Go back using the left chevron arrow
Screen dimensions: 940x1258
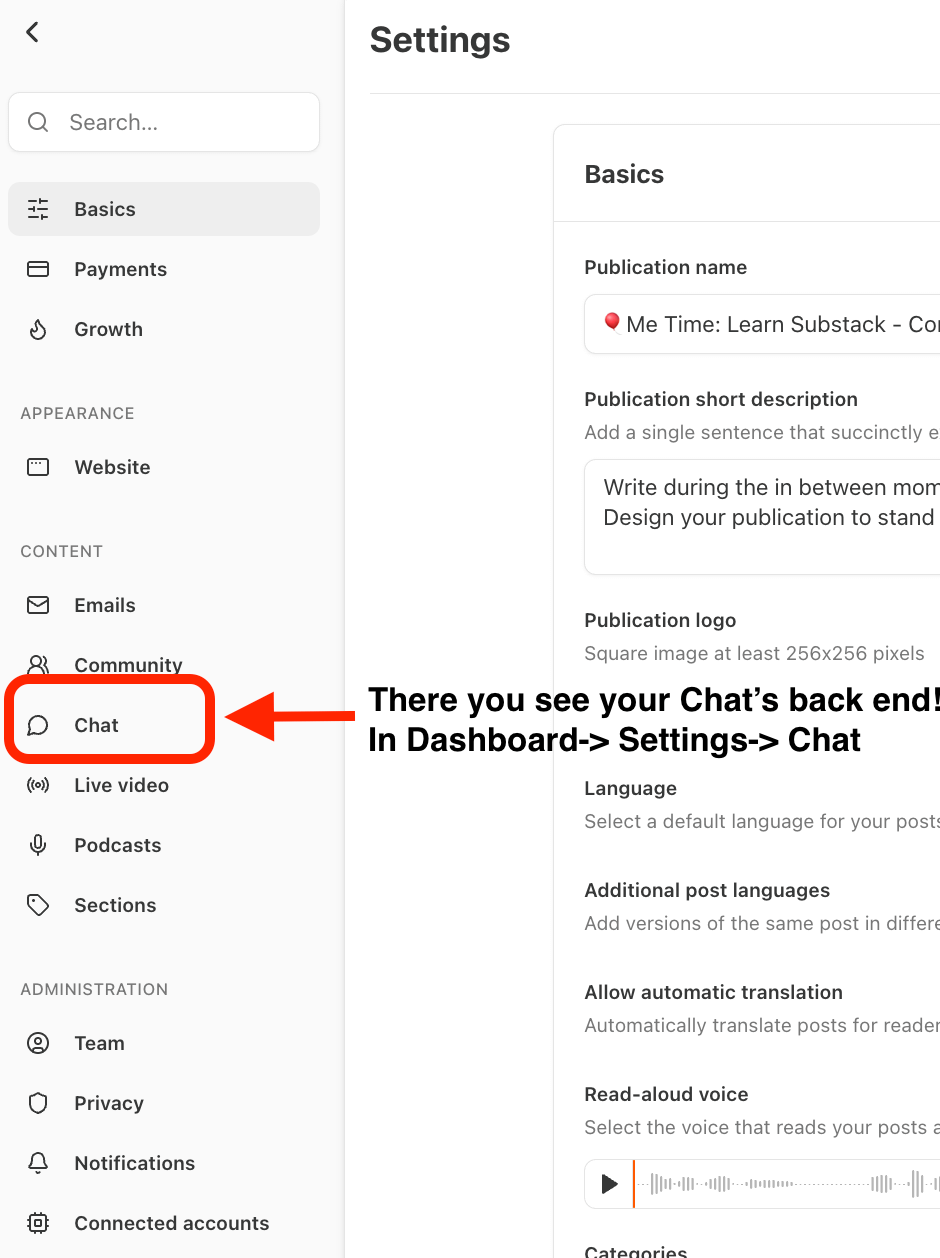pos(33,32)
